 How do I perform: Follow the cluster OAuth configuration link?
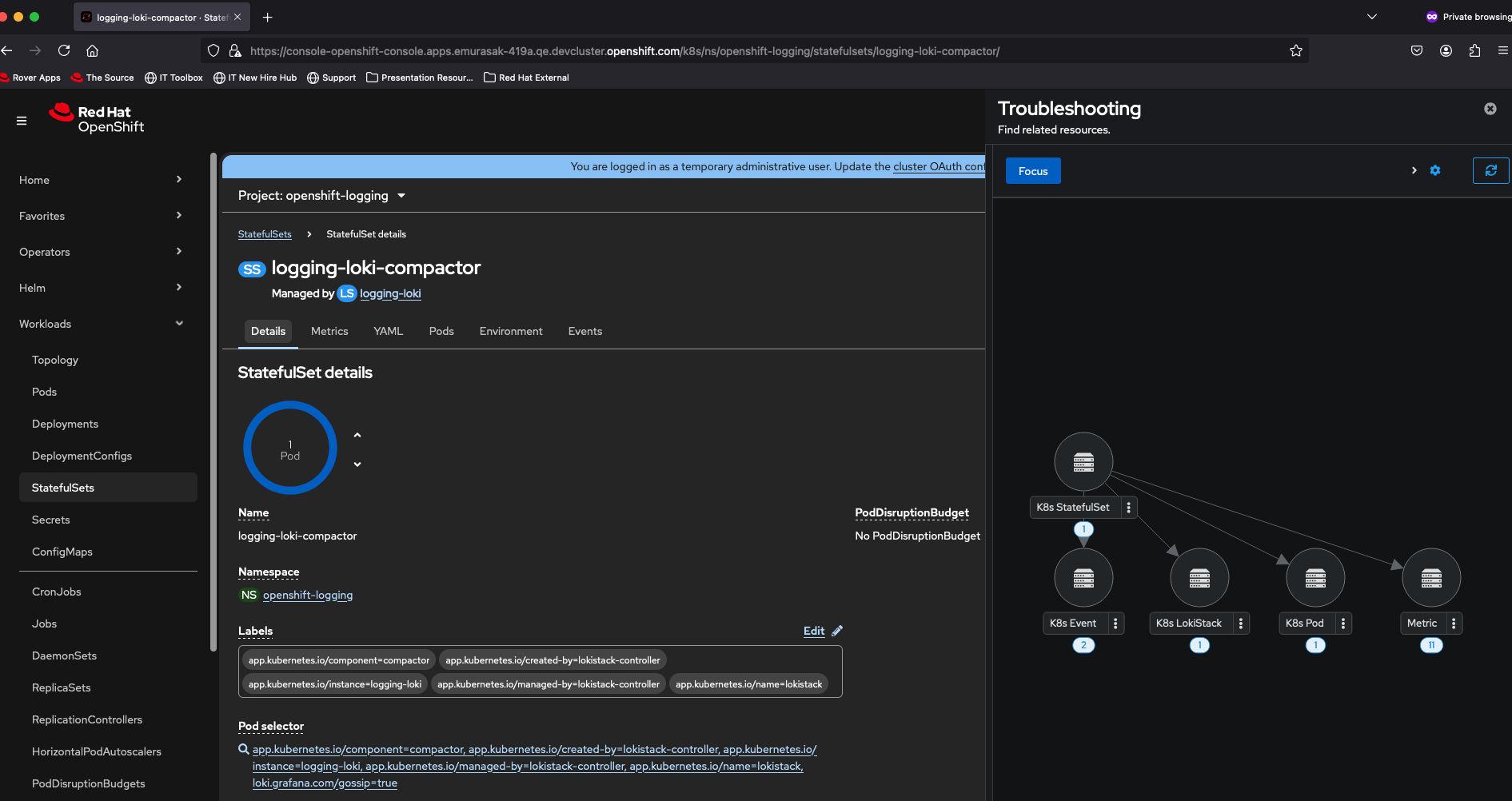939,166
